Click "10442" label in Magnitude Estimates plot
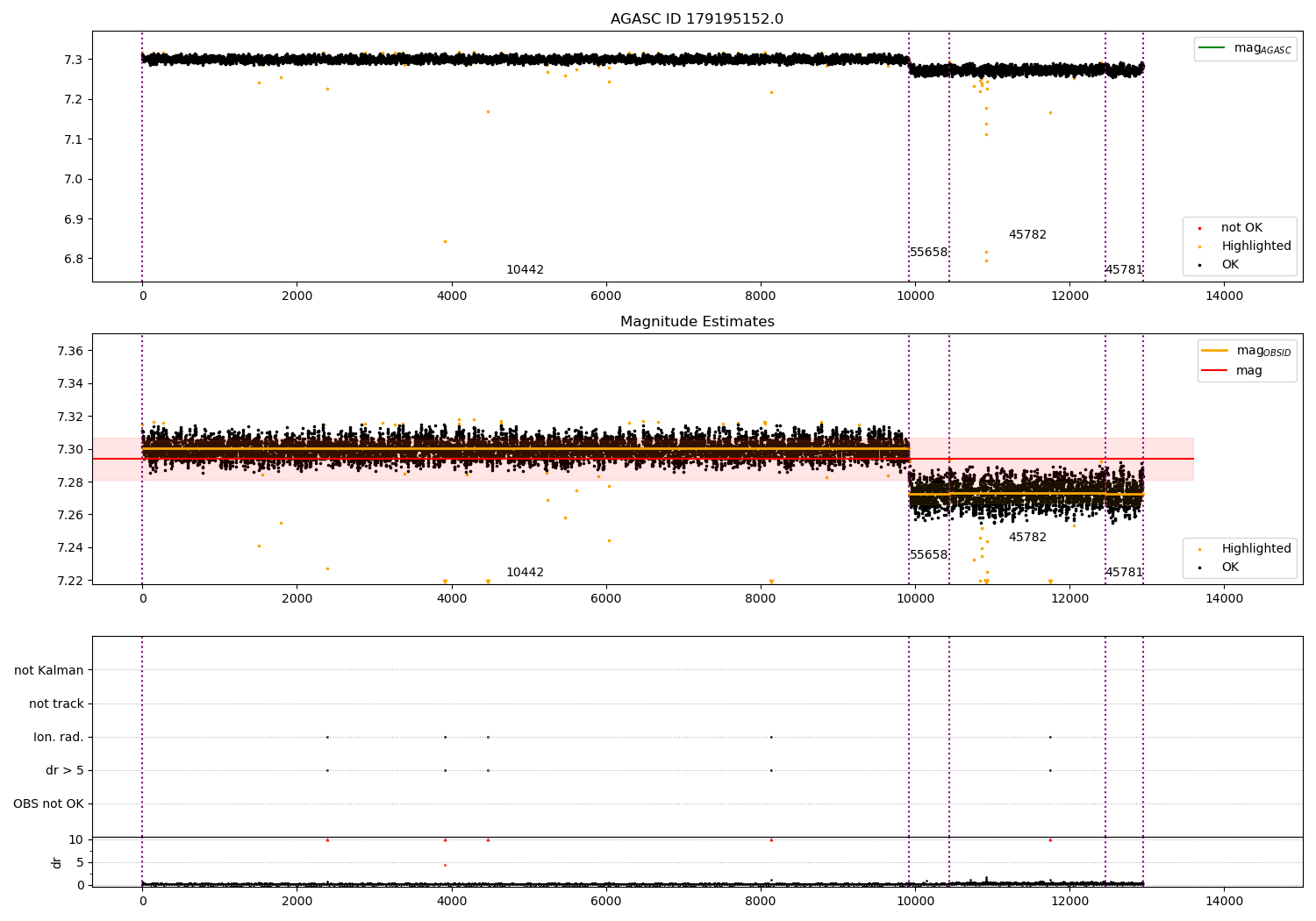The height and width of the screenshot is (921, 1316). pyautogui.click(x=525, y=573)
